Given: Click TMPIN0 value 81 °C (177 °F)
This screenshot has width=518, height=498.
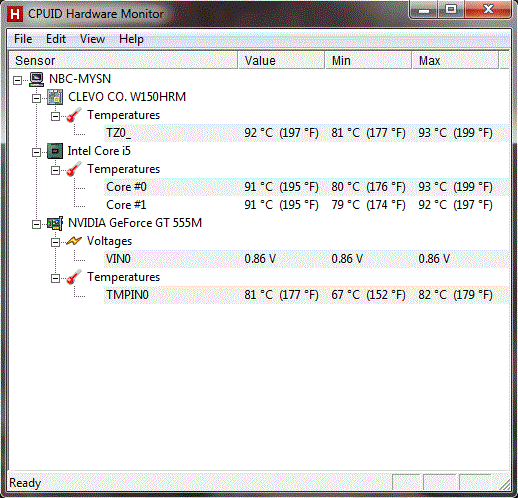Looking at the screenshot, I should 281,295.
